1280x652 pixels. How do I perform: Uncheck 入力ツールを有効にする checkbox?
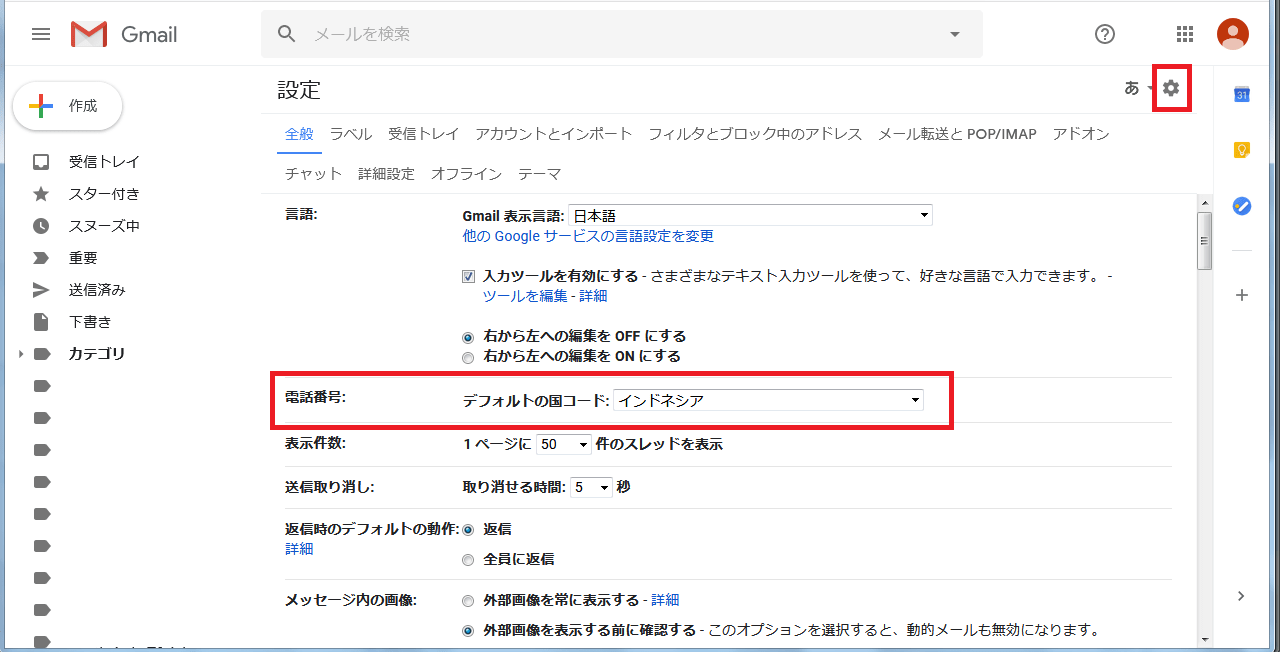(468, 275)
